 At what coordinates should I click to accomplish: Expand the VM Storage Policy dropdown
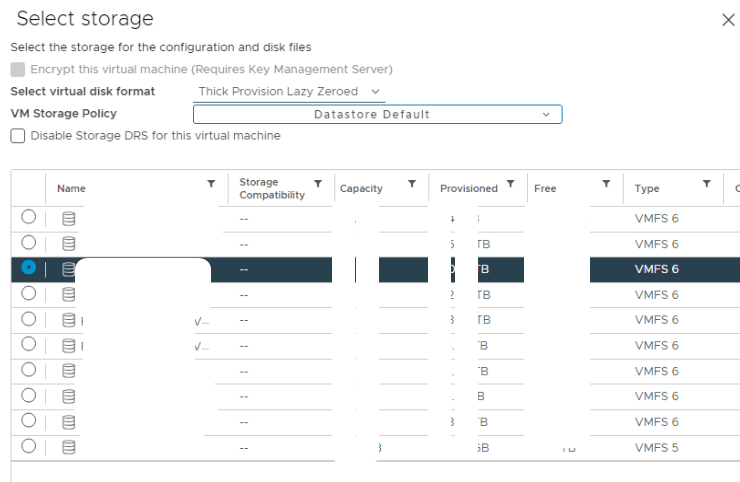pos(378,114)
